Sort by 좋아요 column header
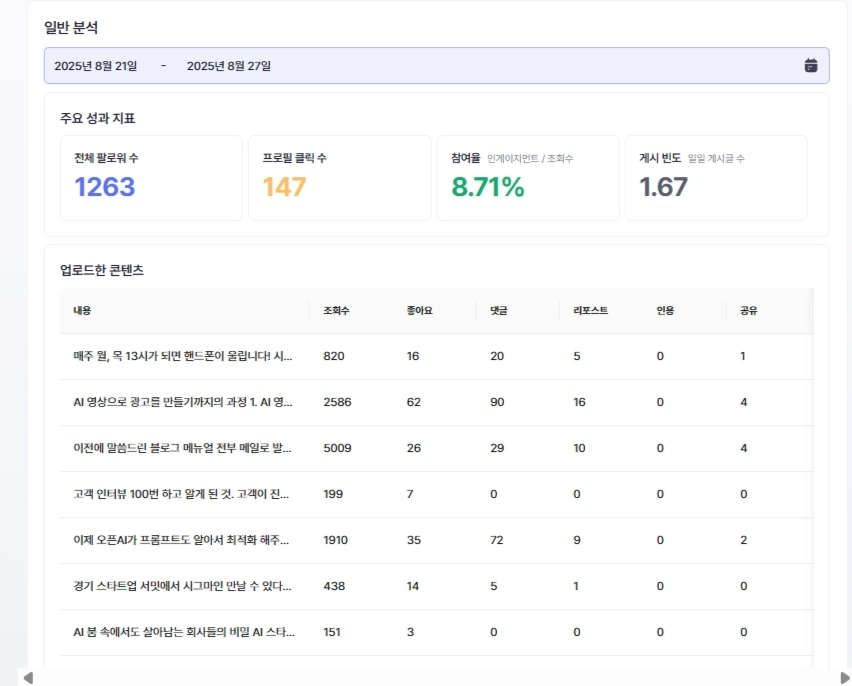This screenshot has height=686, width=852. [x=419, y=310]
